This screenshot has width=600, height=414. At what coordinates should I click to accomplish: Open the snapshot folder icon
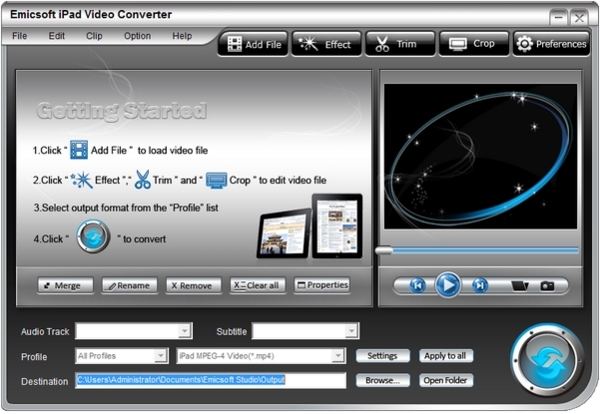(x=520, y=285)
